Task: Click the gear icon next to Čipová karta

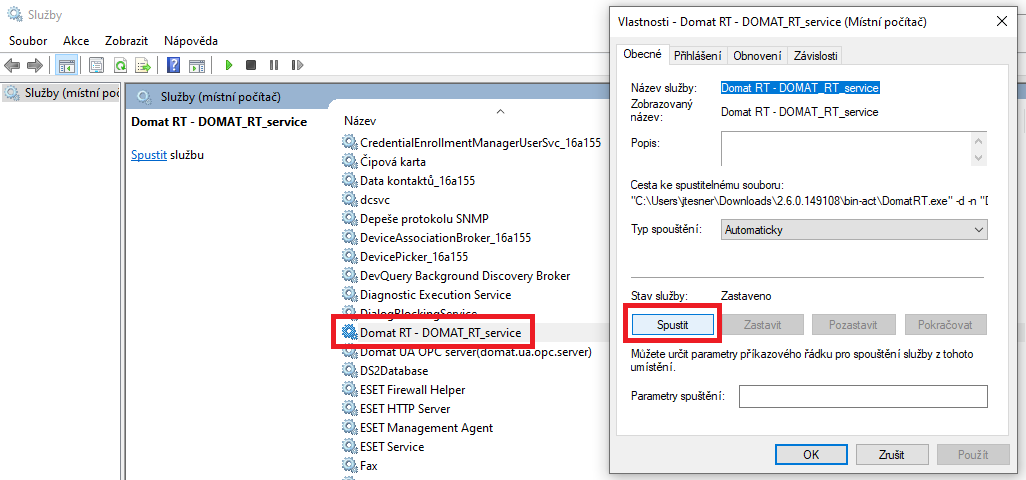Action: [x=350, y=162]
